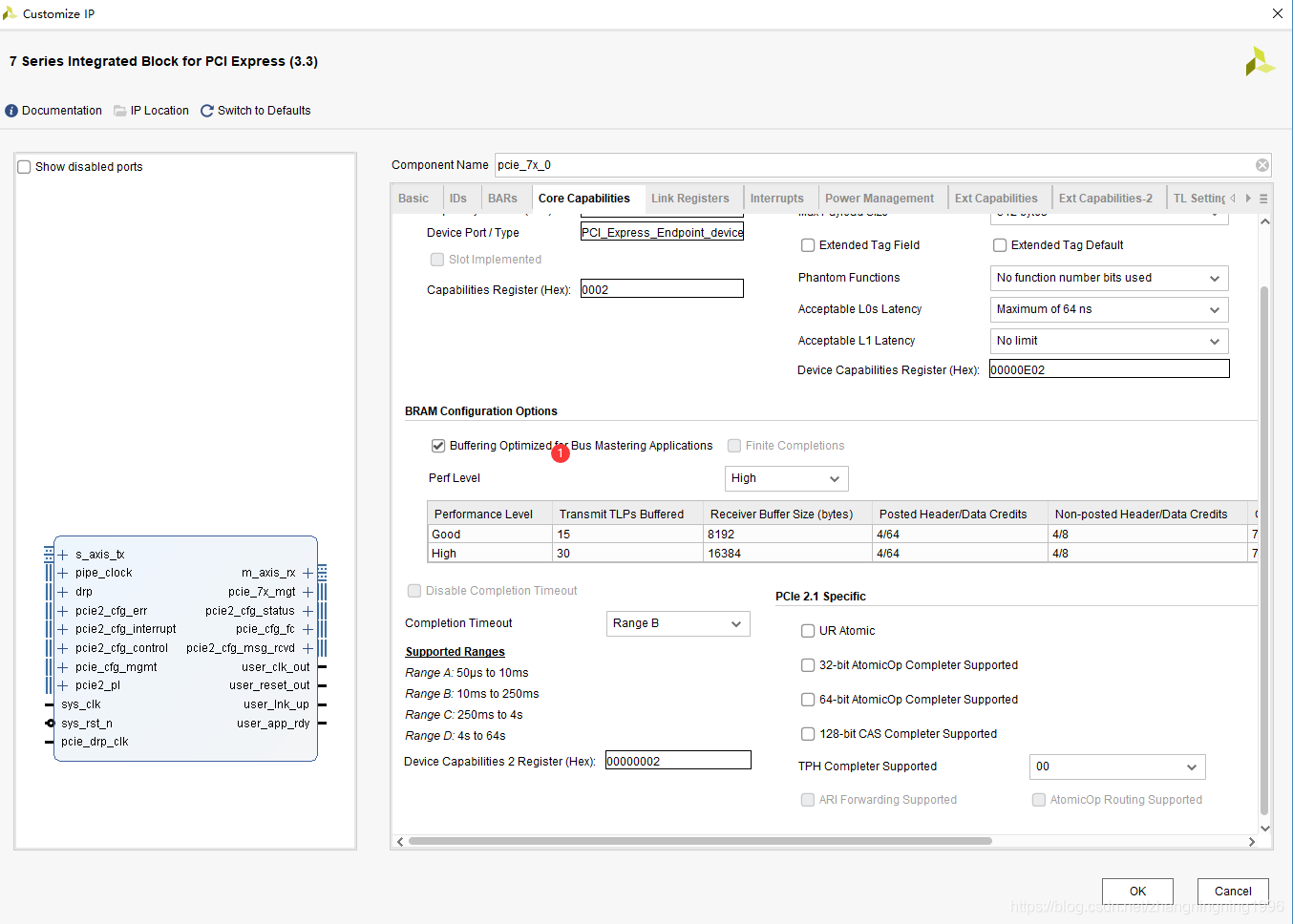Viewport: 1293px width, 924px height.
Task: Click the vertical scrollbar thumb
Action: click(1264, 549)
